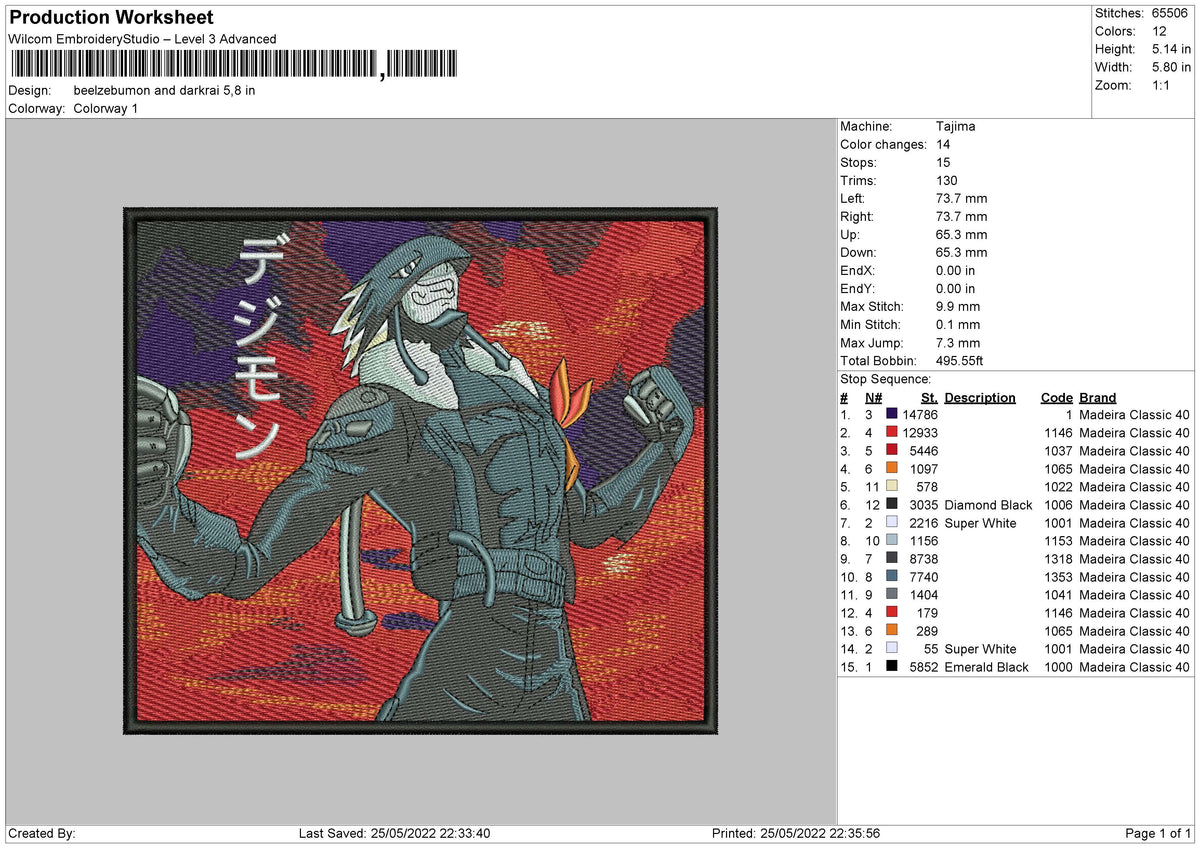Click the 'Brand' column header
This screenshot has width=1200, height=848.
click(x=1098, y=397)
